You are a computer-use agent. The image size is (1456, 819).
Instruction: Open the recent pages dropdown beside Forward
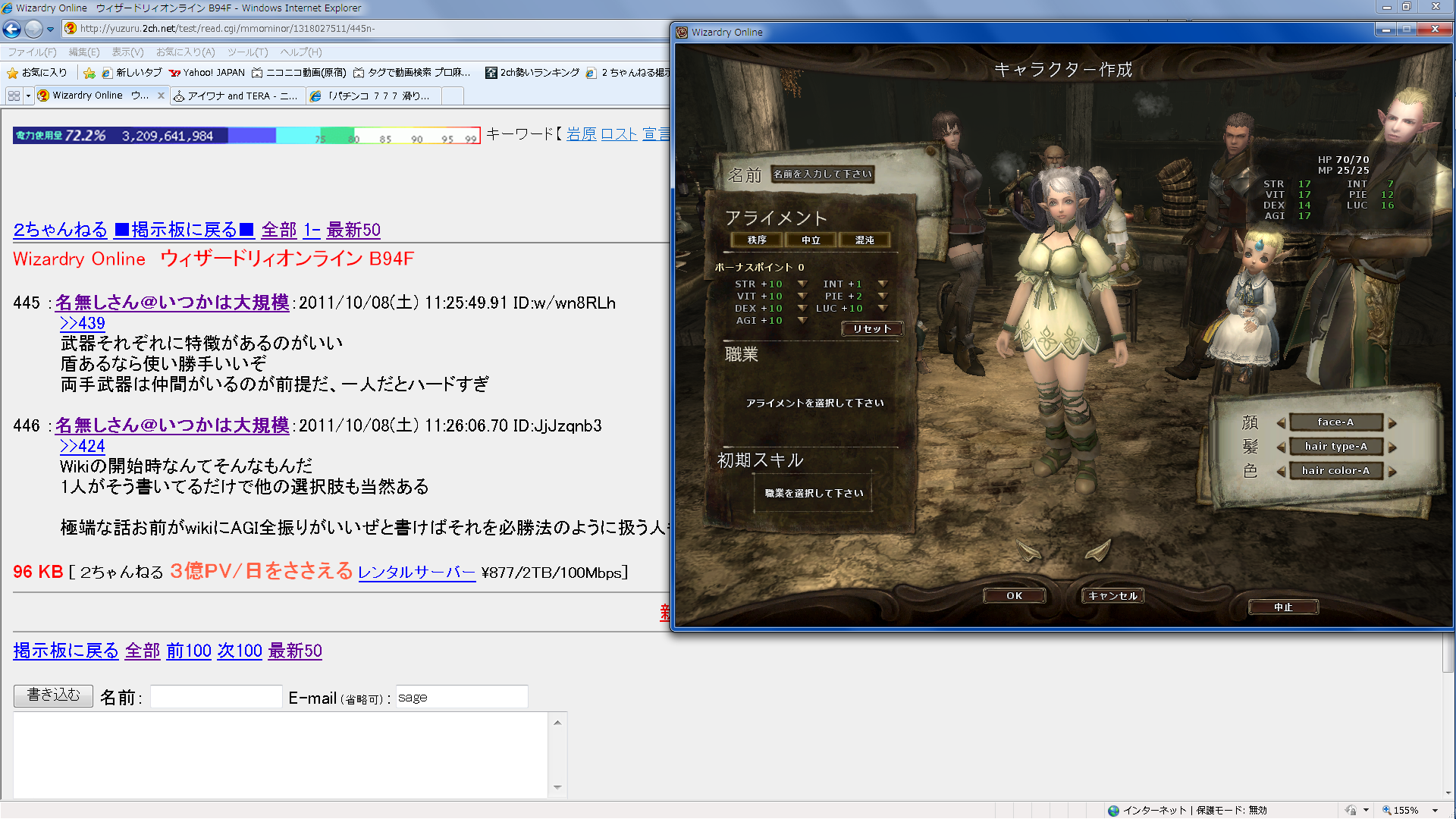pos(51,30)
